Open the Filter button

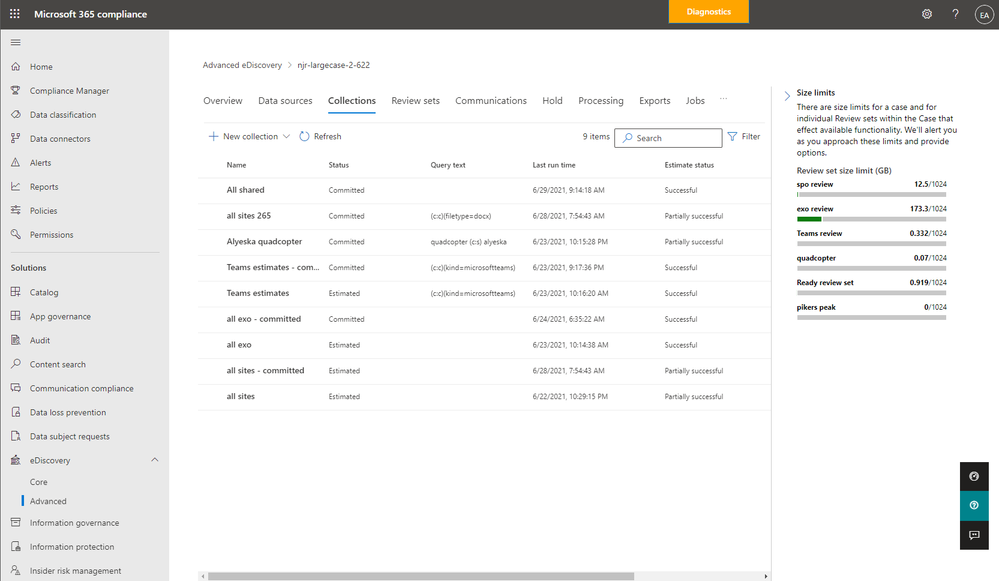744,136
